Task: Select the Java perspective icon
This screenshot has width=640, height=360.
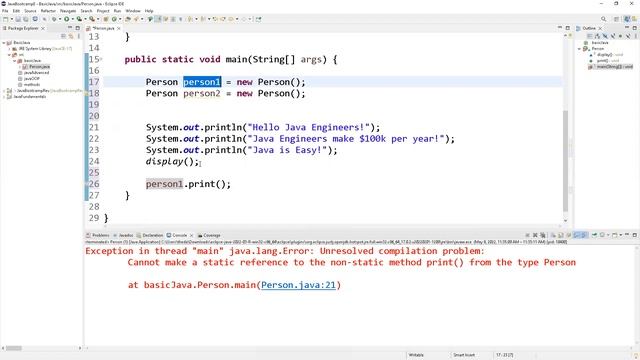Action: point(627,19)
